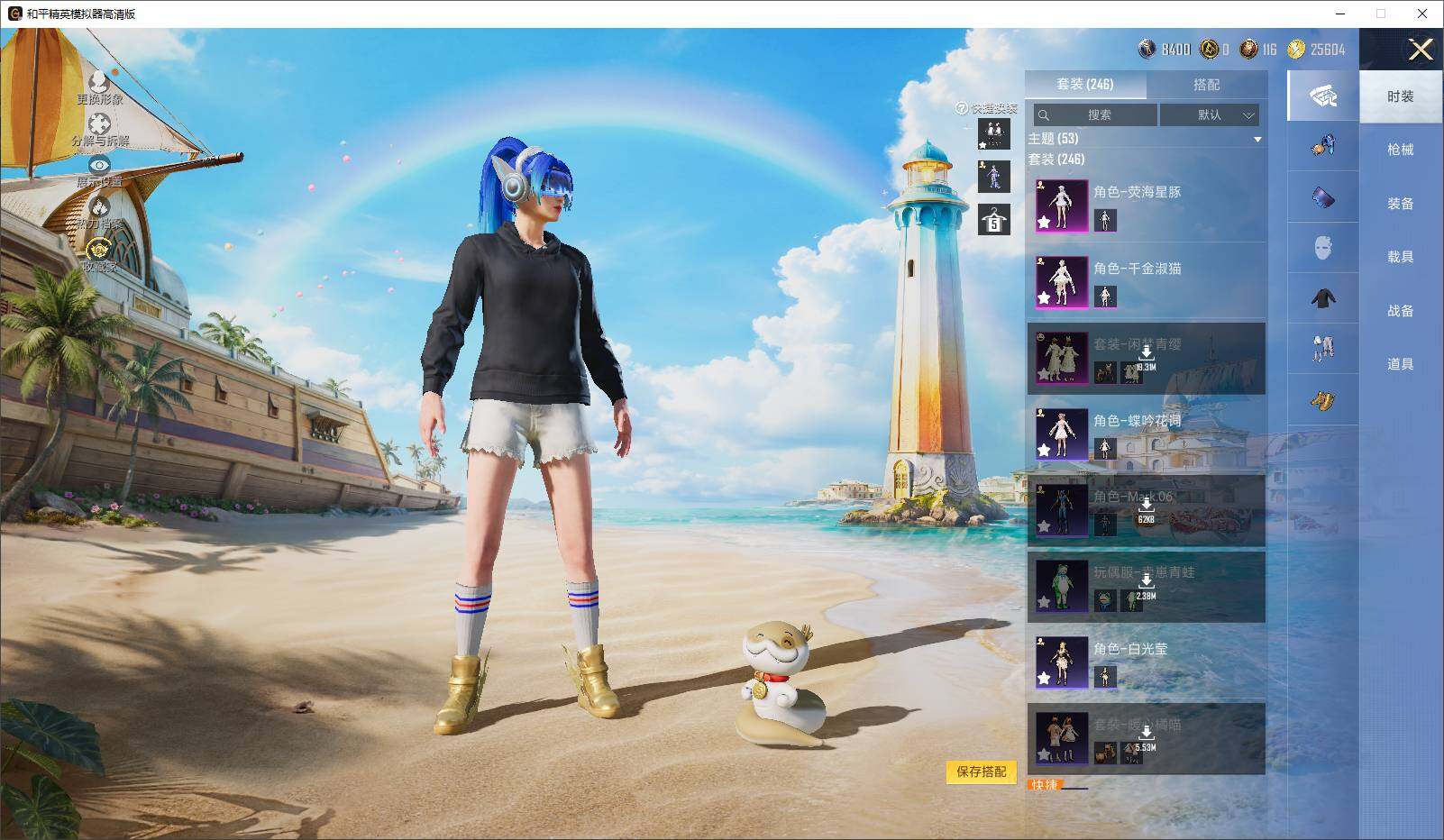This screenshot has width=1444, height=840.
Task: Select the single character quick-swap slot
Action: pyautogui.click(x=993, y=177)
